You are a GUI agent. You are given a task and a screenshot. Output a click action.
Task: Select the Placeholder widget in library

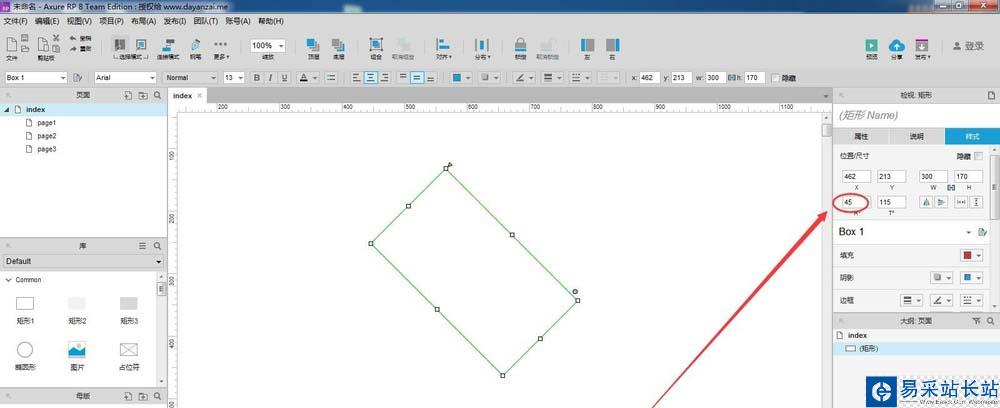(129, 355)
